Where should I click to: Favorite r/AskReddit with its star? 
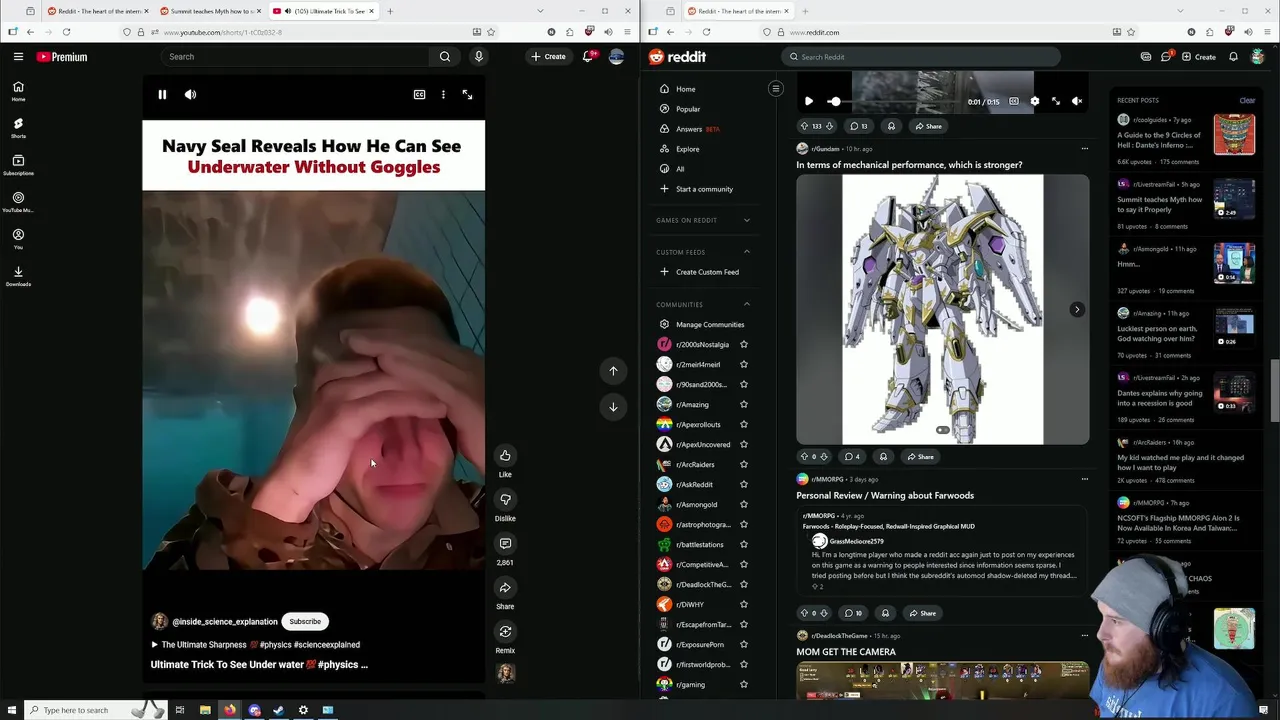743,484
